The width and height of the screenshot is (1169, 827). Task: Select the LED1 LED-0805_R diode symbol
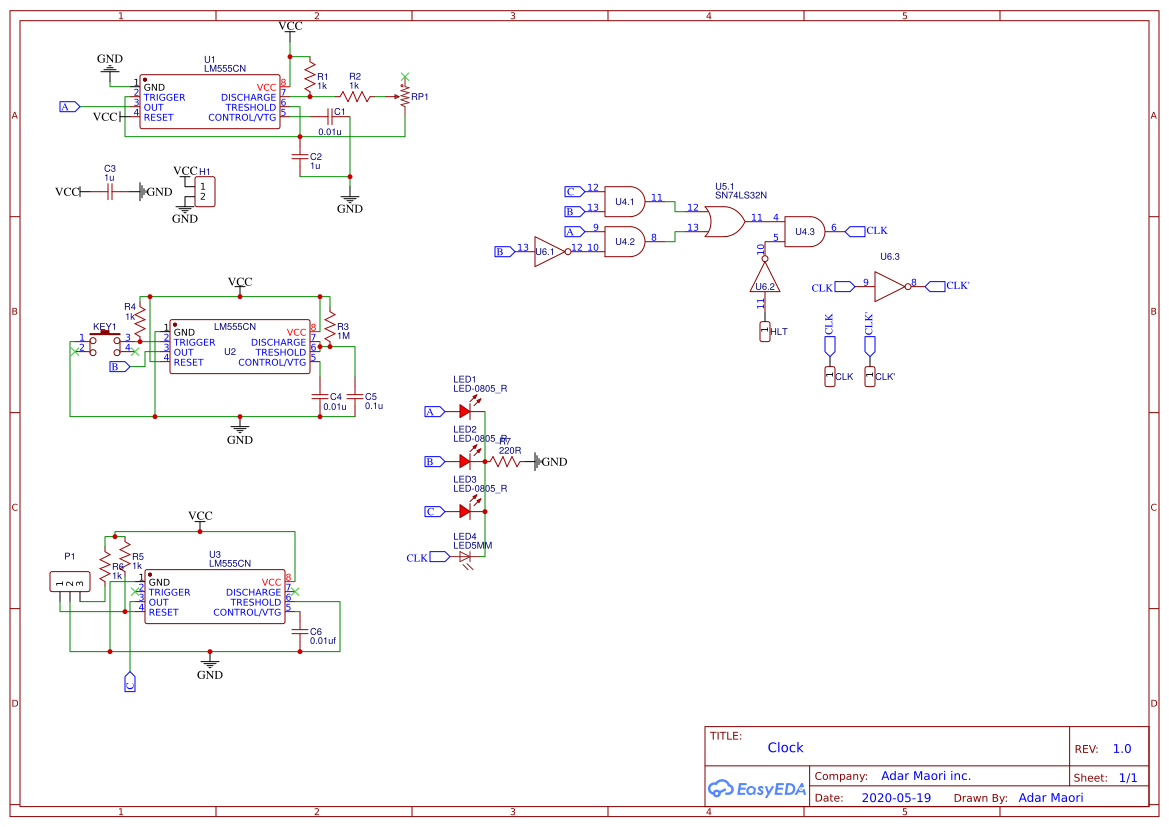point(465,410)
